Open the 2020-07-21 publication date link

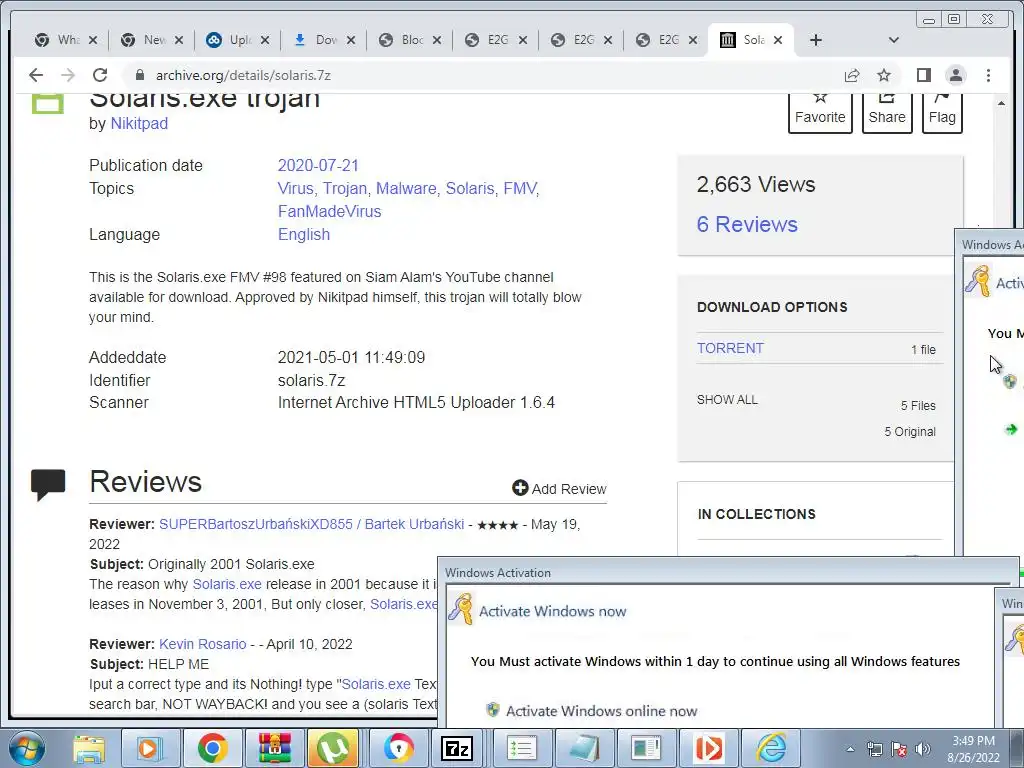(x=318, y=165)
